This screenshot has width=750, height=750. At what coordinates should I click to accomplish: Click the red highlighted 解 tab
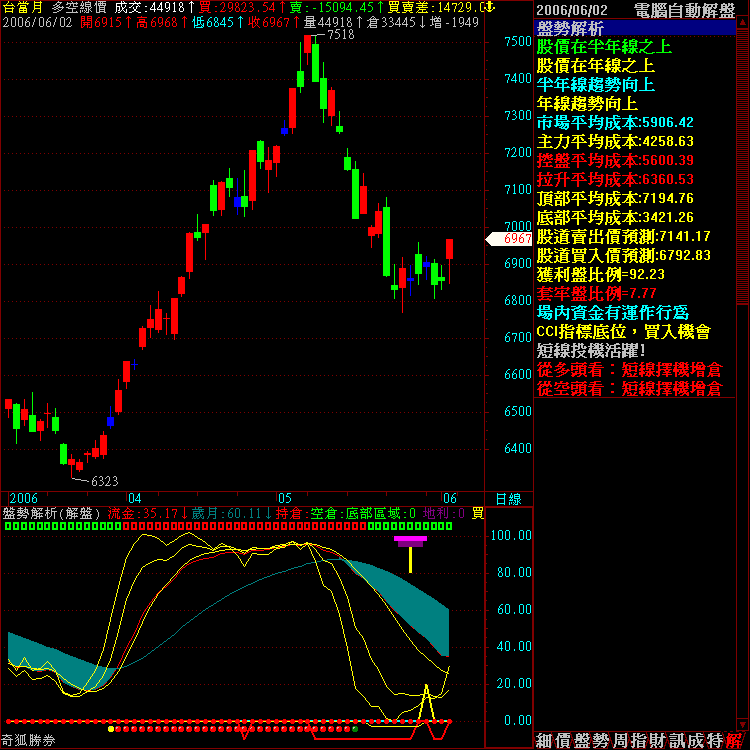[735, 740]
